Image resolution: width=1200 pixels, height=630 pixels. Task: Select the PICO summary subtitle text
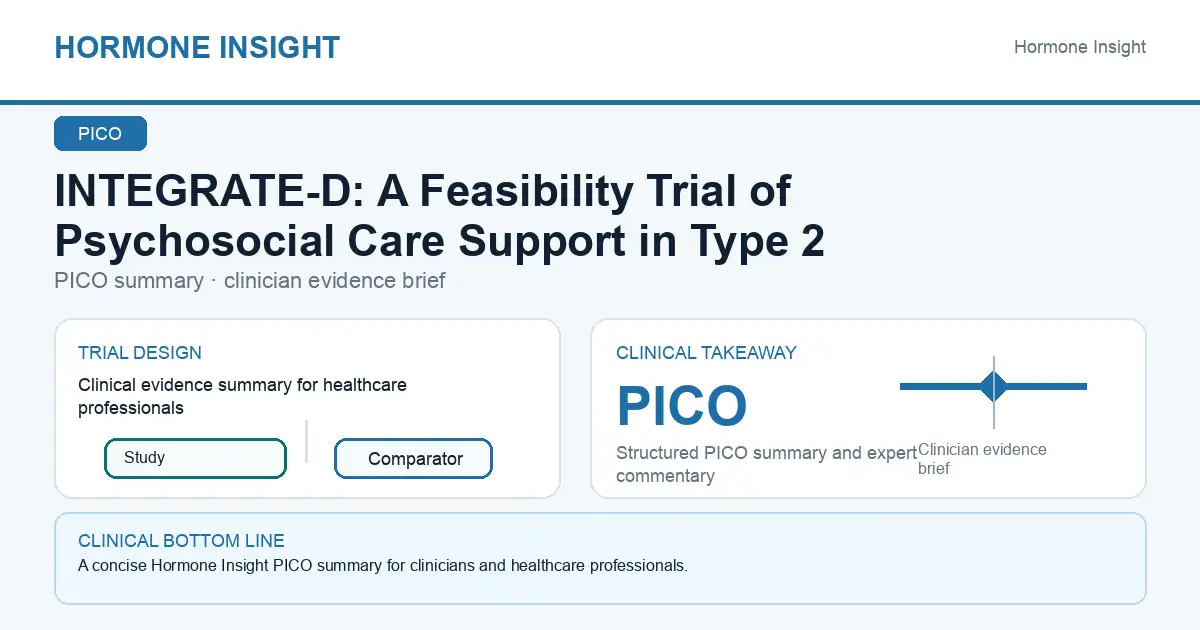[250, 281]
